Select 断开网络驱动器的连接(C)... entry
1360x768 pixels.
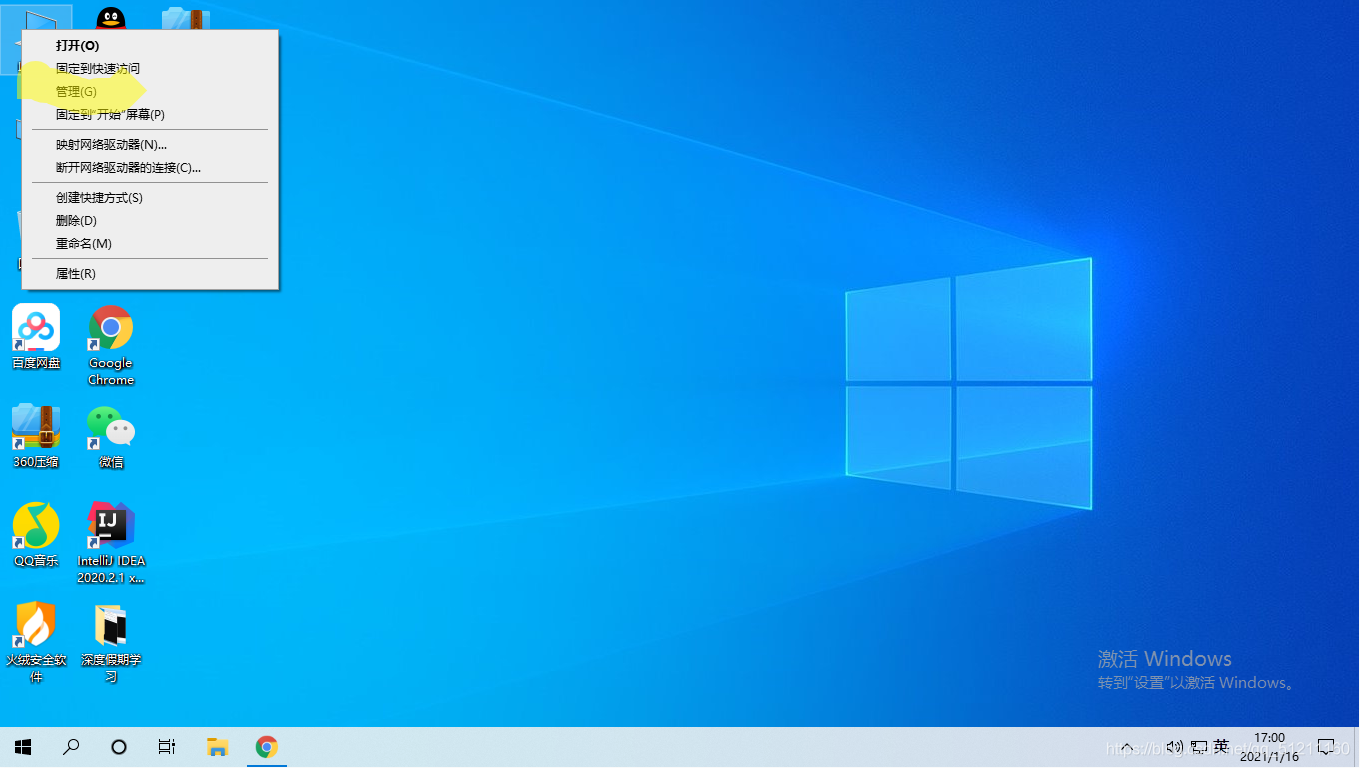[x=150, y=168]
